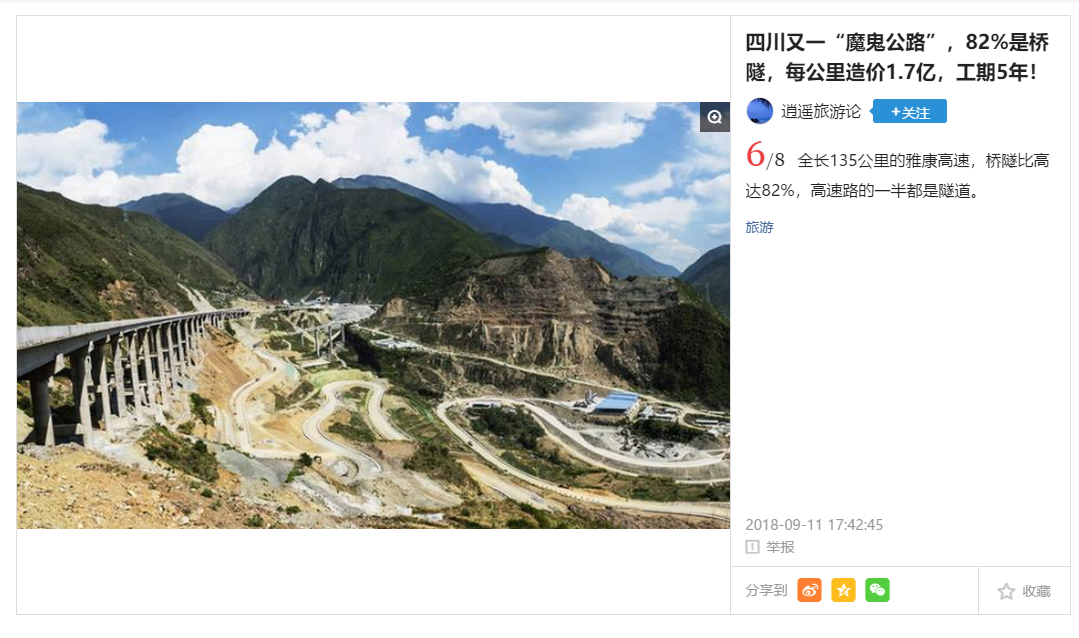1079x638 pixels.
Task: Share article to QQ Zone star icon
Action: 843,590
